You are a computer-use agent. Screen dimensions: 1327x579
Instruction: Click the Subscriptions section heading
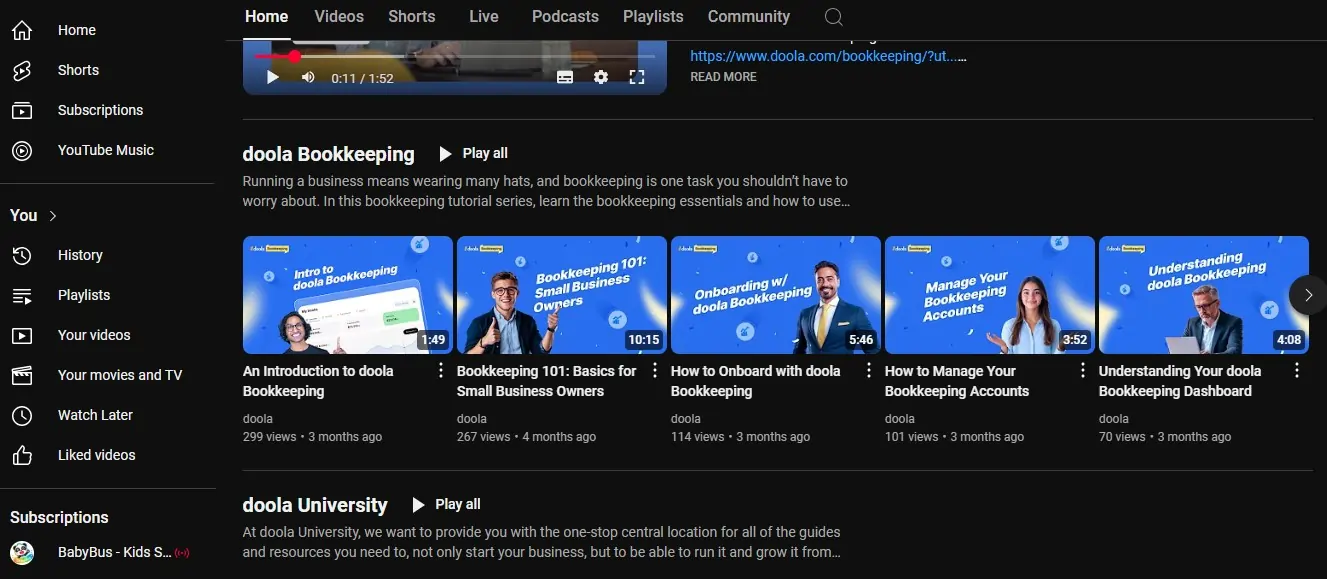[x=59, y=517]
